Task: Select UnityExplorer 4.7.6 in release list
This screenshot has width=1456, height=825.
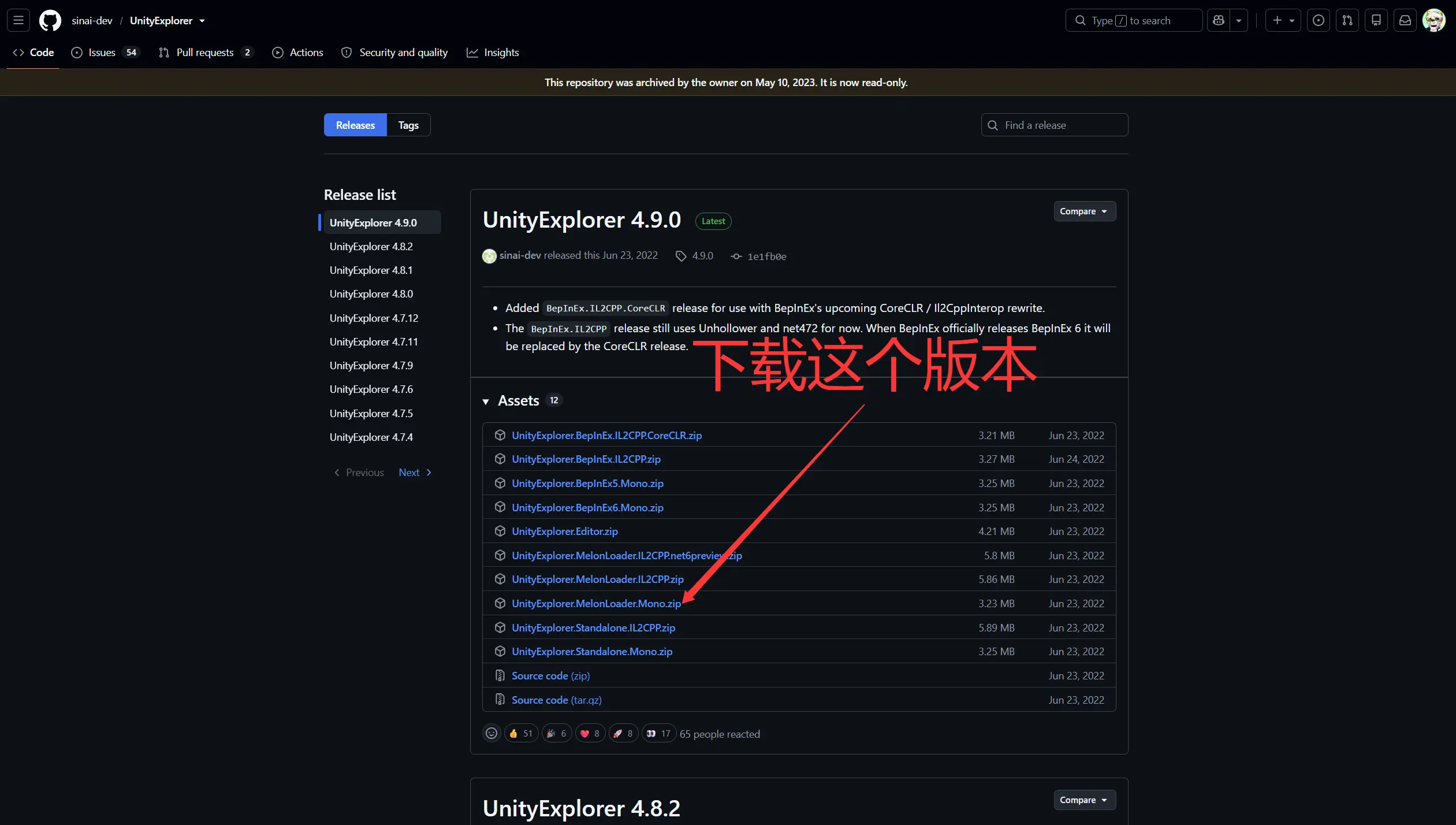Action: [382, 389]
